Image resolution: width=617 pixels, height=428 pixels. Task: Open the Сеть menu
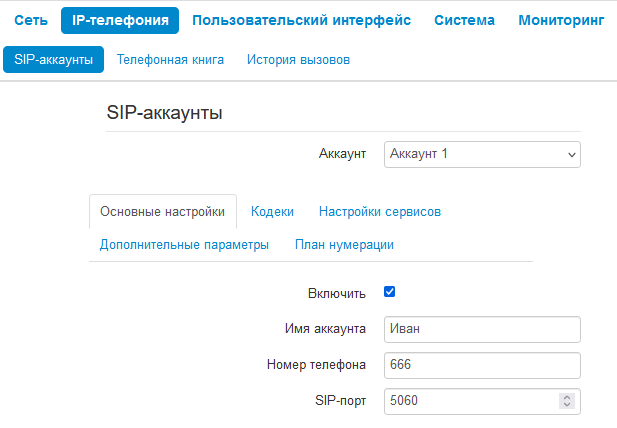(x=30, y=21)
